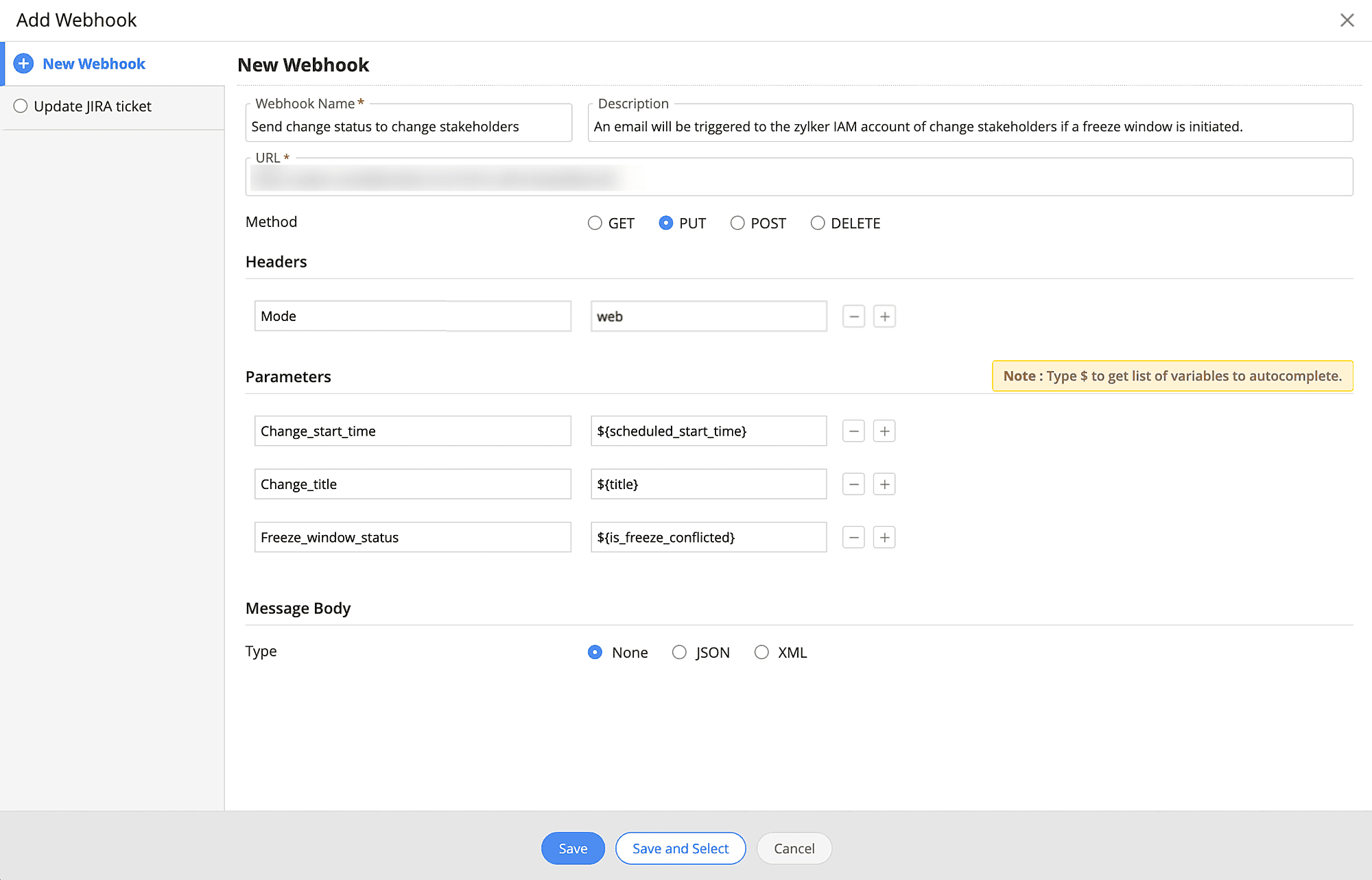This screenshot has width=1372, height=880.
Task: Remove the Freeze_window_status parameter row
Action: pyautogui.click(x=853, y=538)
